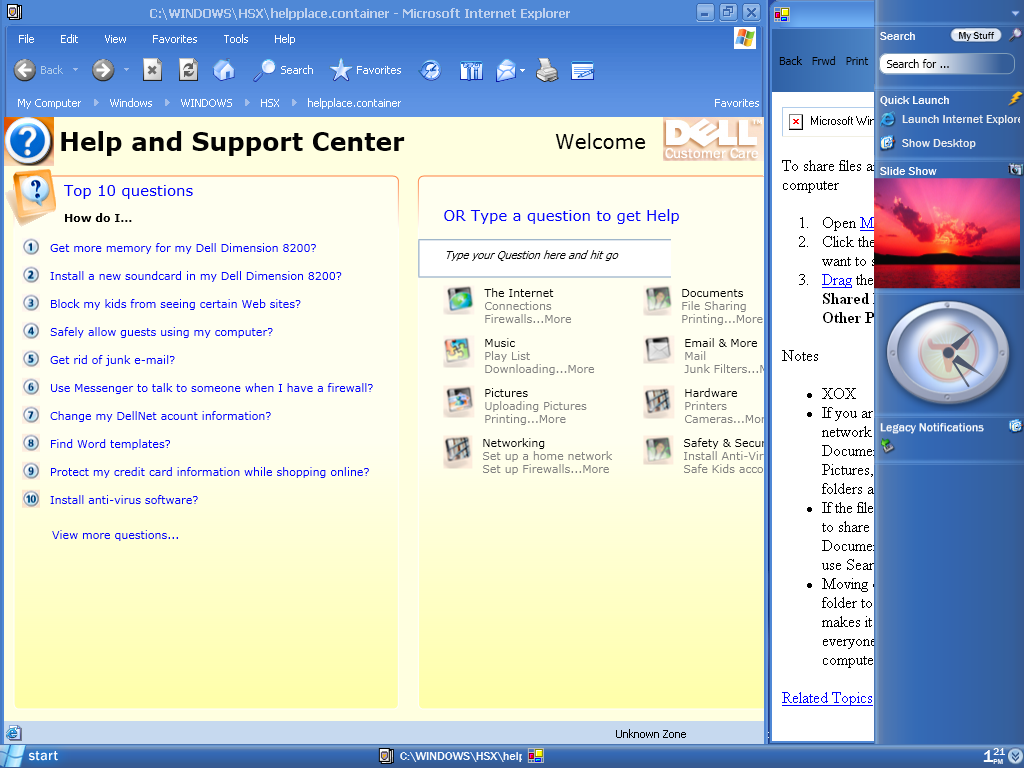Click the Forward arrow icon in toolbar
1024x768 pixels.
103,70
